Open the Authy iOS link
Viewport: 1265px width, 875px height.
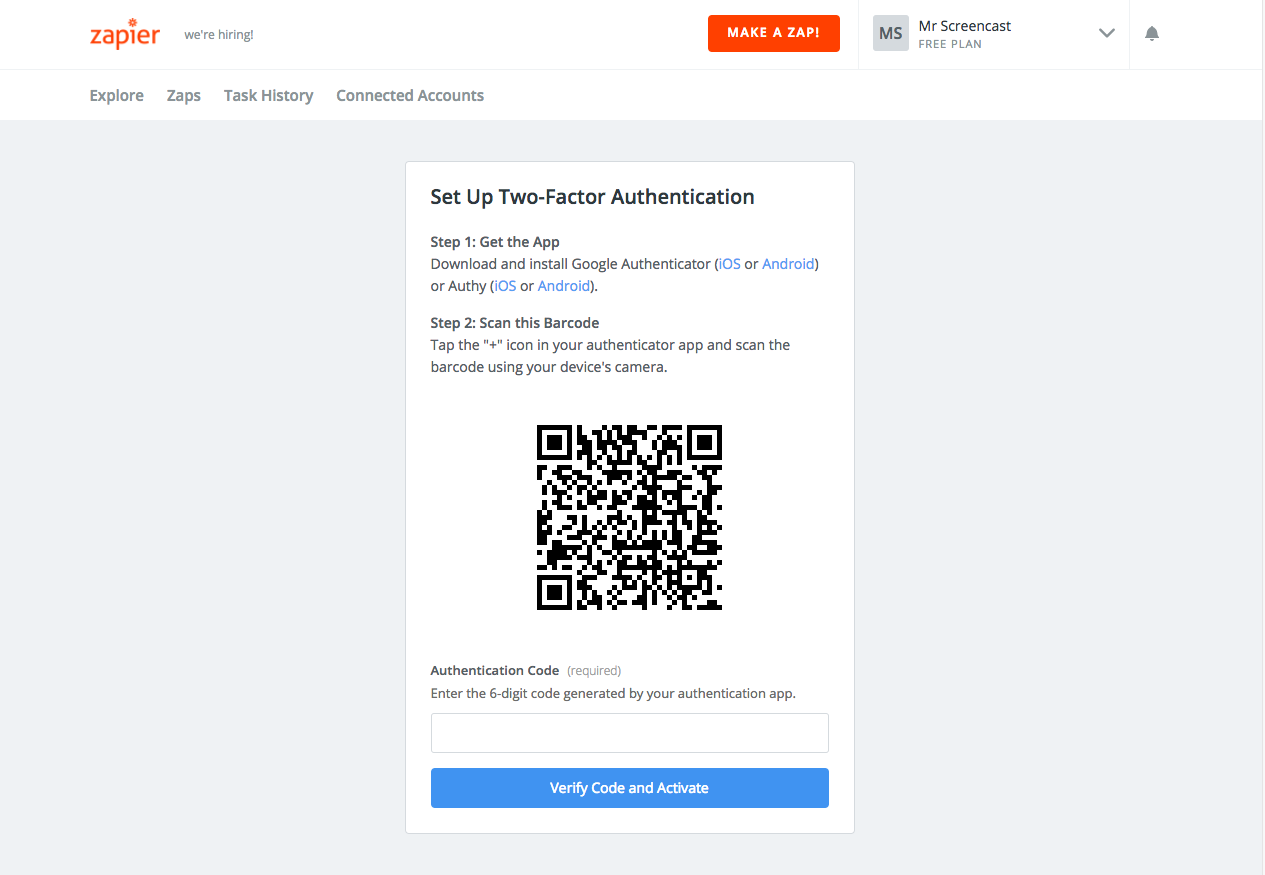[505, 285]
